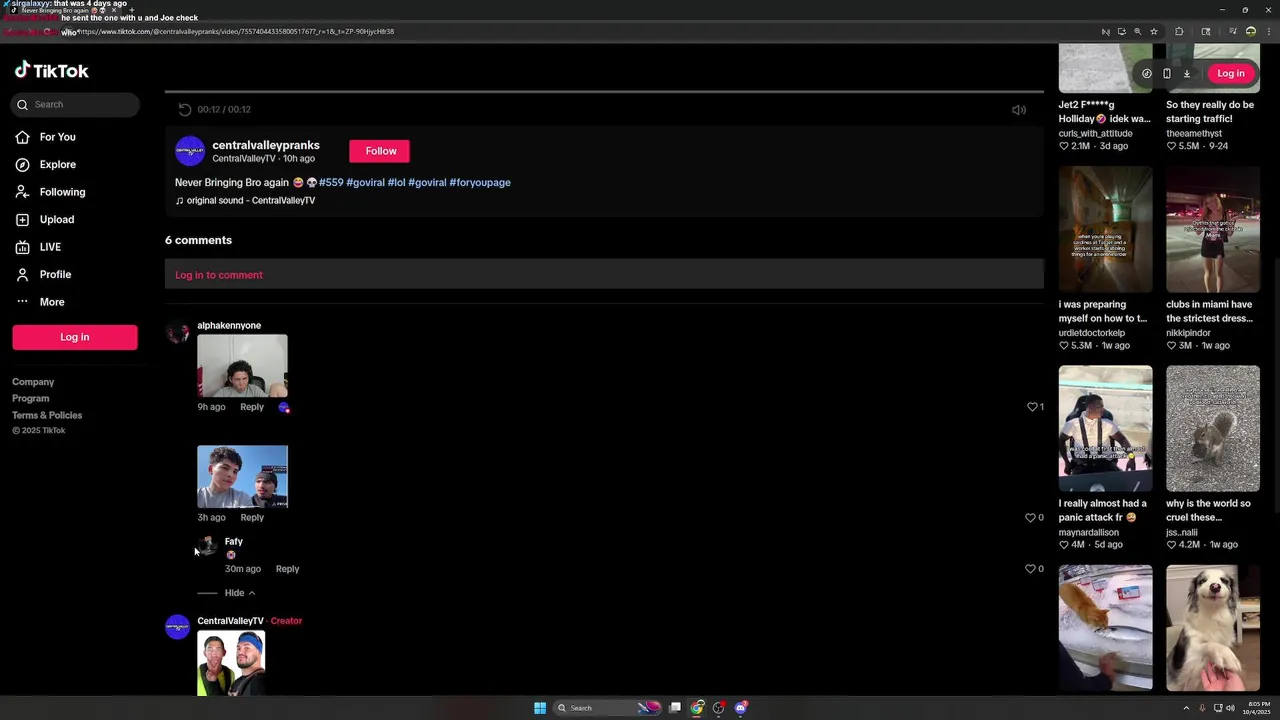The image size is (1280, 720).
Task: Open the #559 hashtag
Action: pyautogui.click(x=331, y=183)
